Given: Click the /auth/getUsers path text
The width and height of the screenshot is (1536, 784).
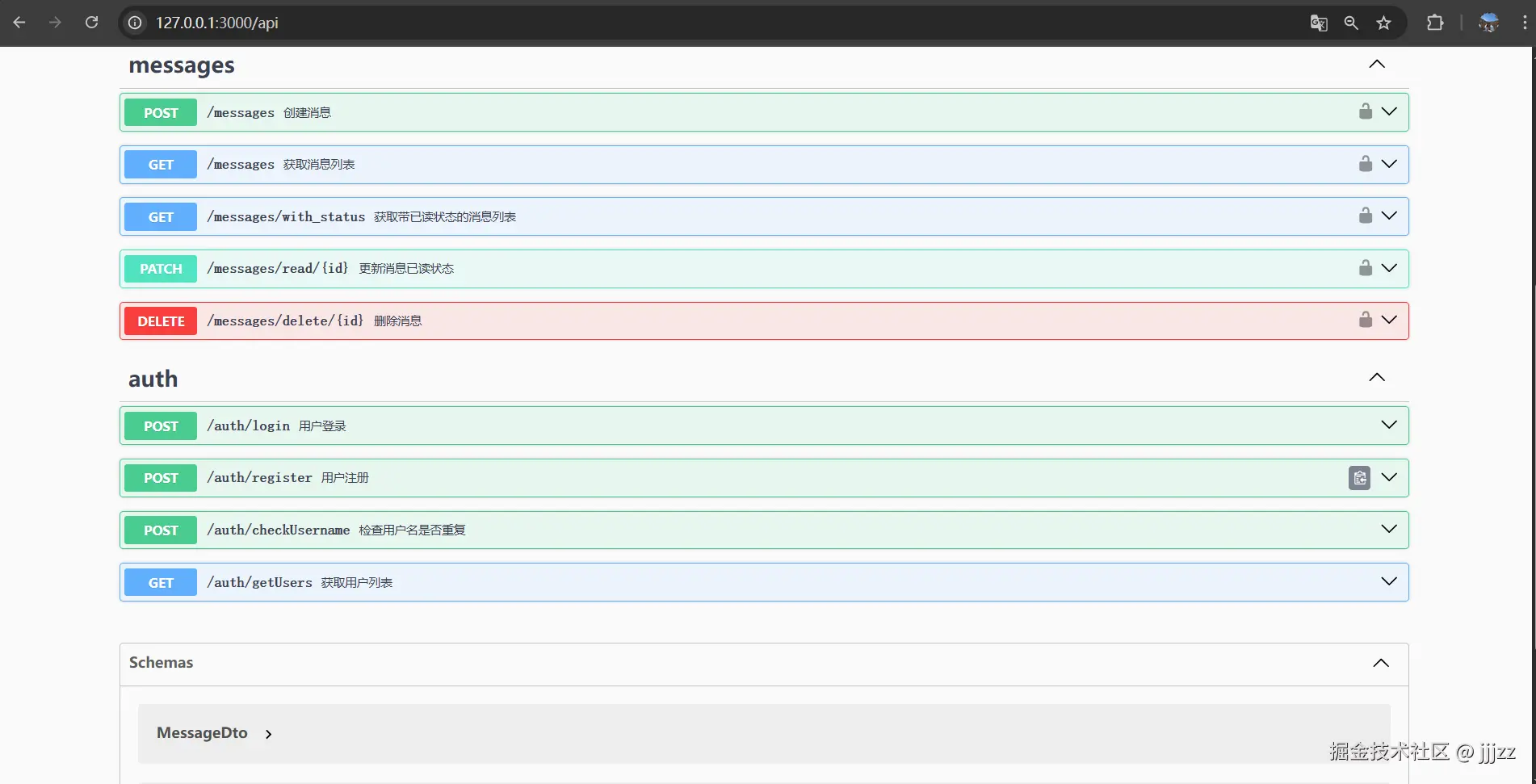Looking at the screenshot, I should [x=259, y=582].
